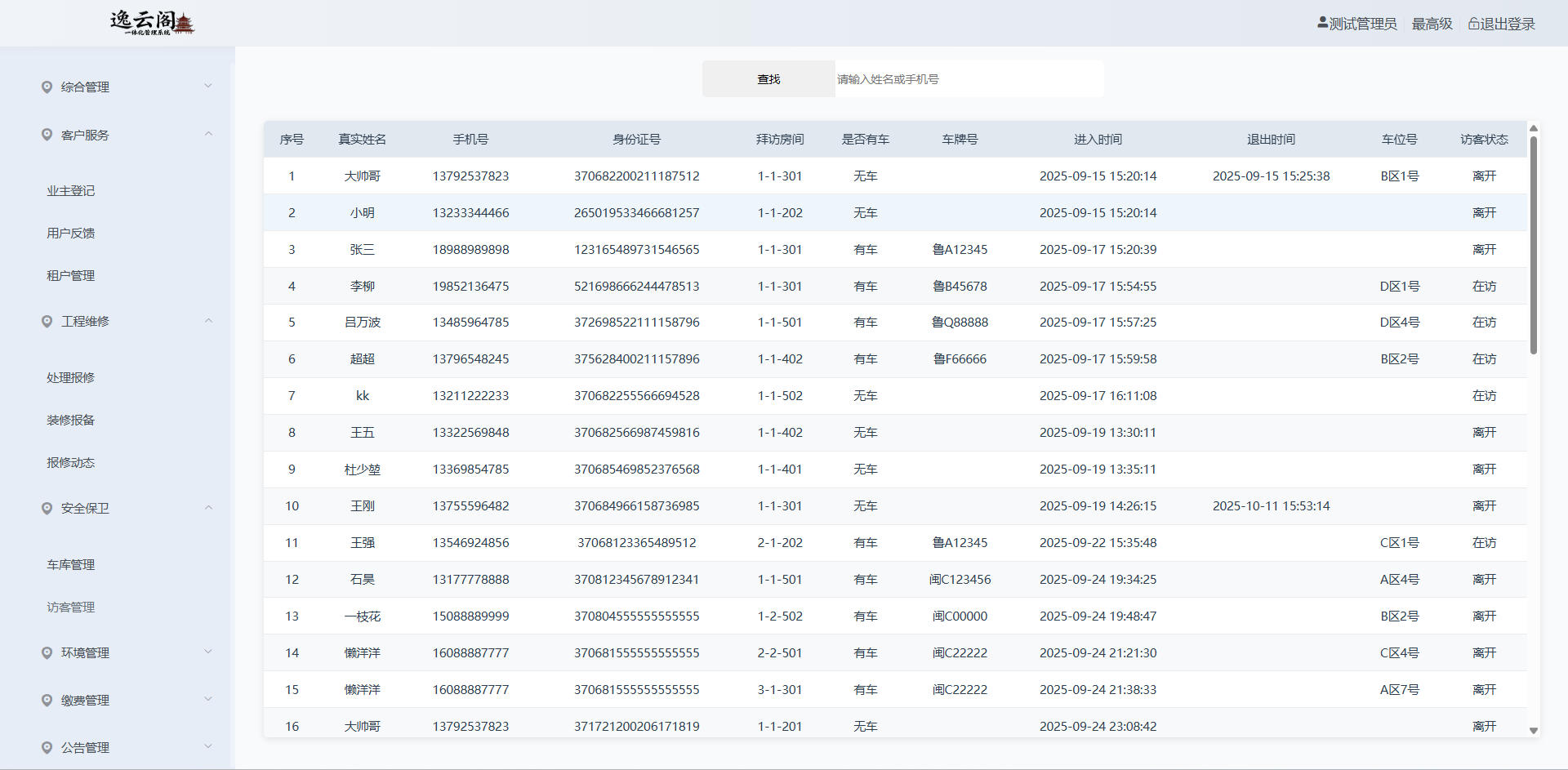Image resolution: width=1568 pixels, height=770 pixels.
Task: Click the scrollbar down arrow of table
Action: click(x=1533, y=731)
